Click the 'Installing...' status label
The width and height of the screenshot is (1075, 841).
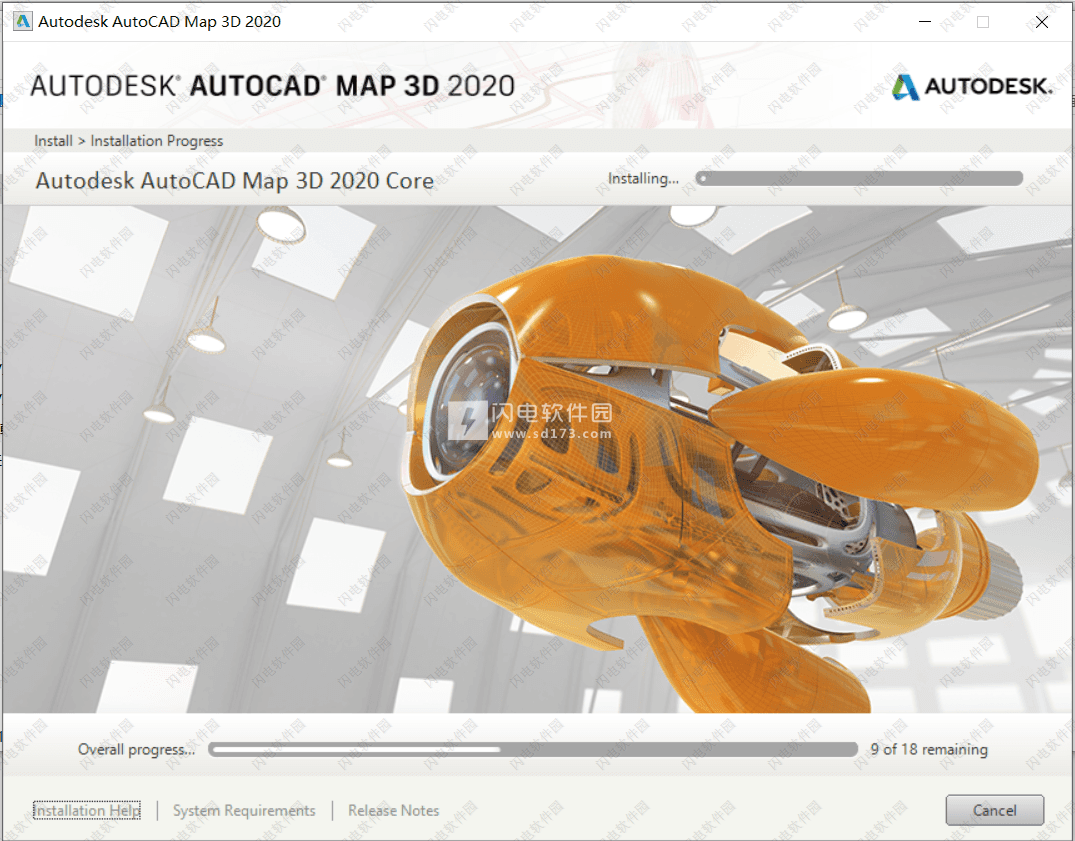643,178
